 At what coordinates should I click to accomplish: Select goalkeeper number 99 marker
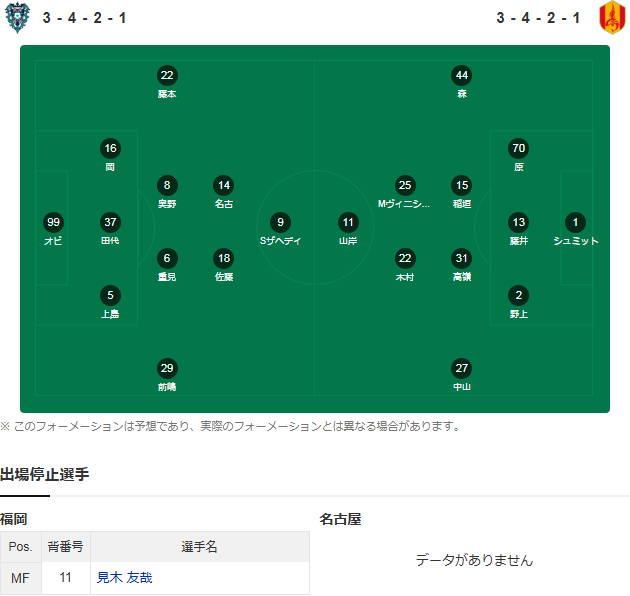(54, 222)
